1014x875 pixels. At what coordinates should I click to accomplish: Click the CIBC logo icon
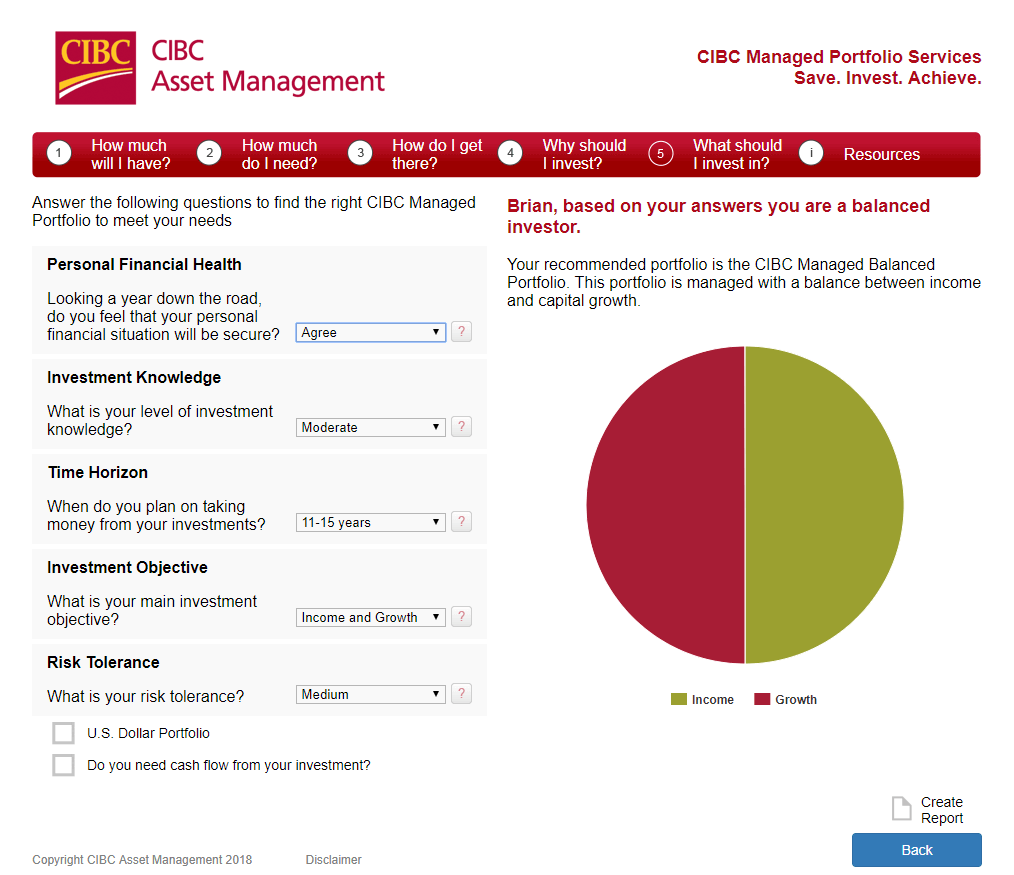pyautogui.click(x=96, y=68)
